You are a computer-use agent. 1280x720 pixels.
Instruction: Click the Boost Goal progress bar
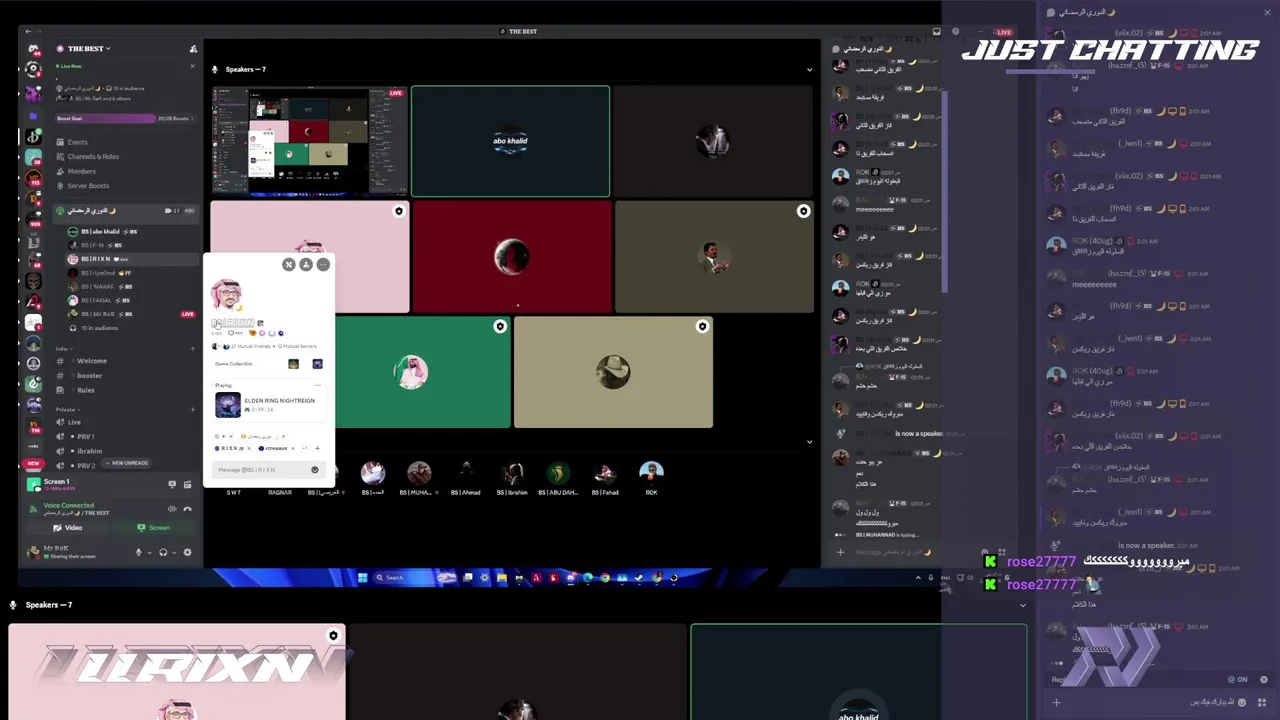[x=125, y=118]
